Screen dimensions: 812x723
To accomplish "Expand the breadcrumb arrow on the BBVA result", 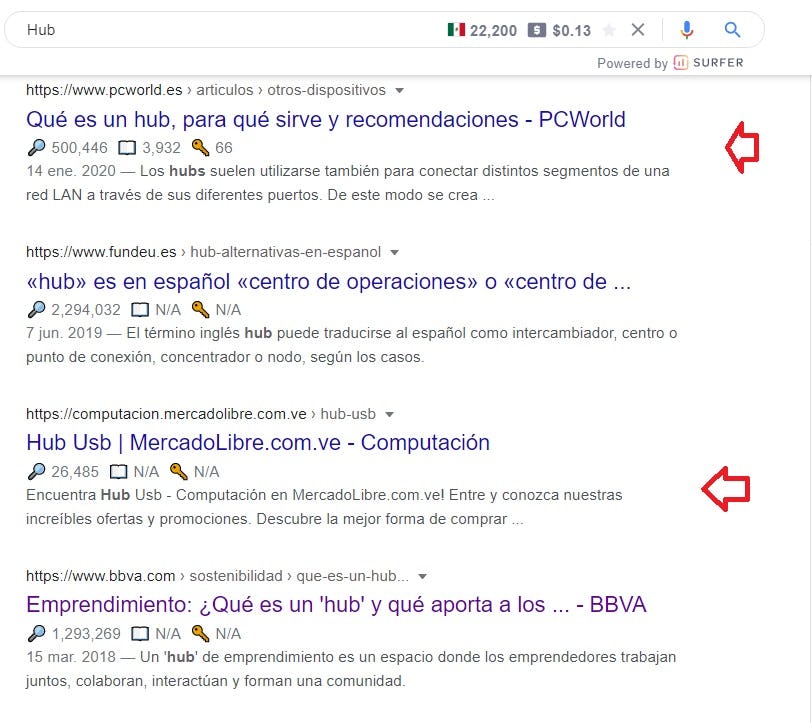I will click(x=422, y=576).
